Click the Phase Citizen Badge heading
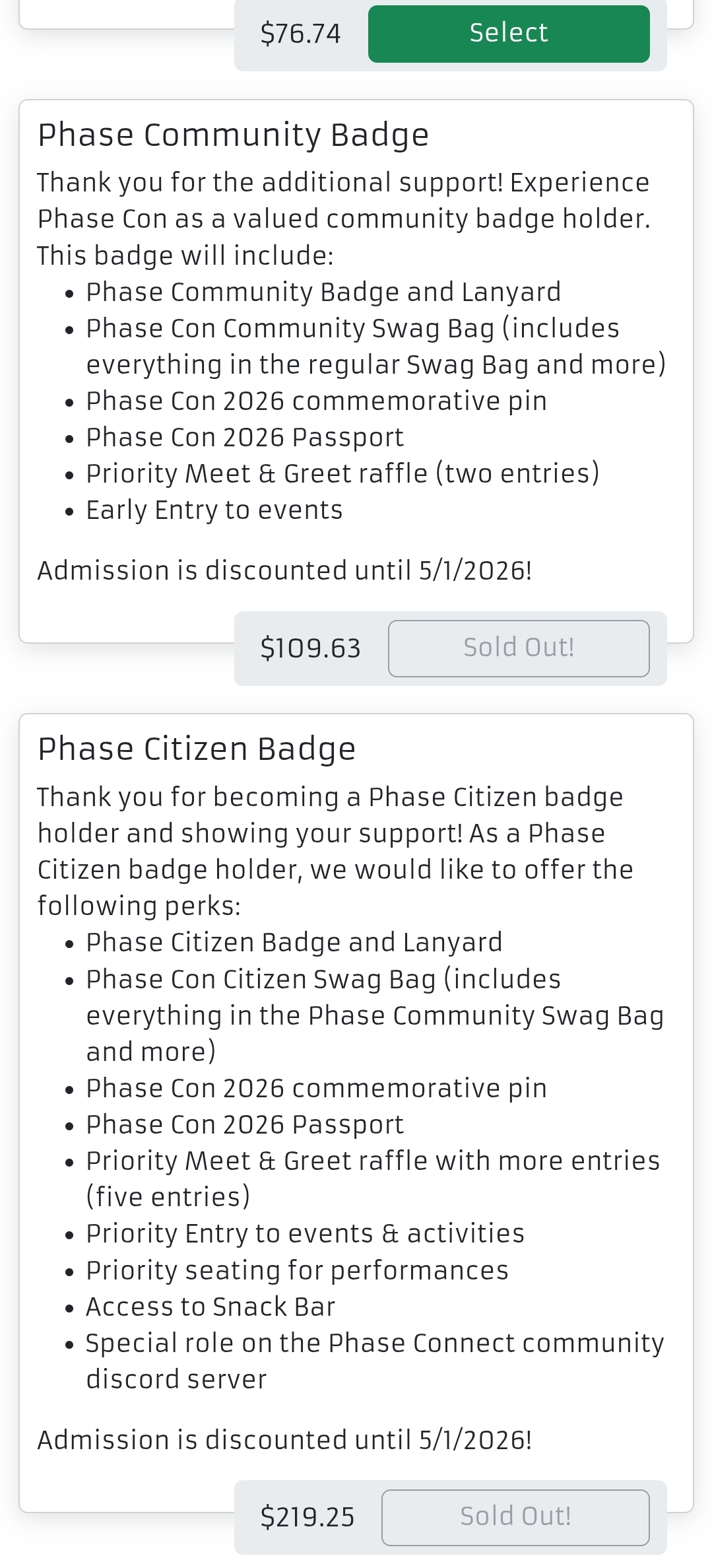 (197, 749)
